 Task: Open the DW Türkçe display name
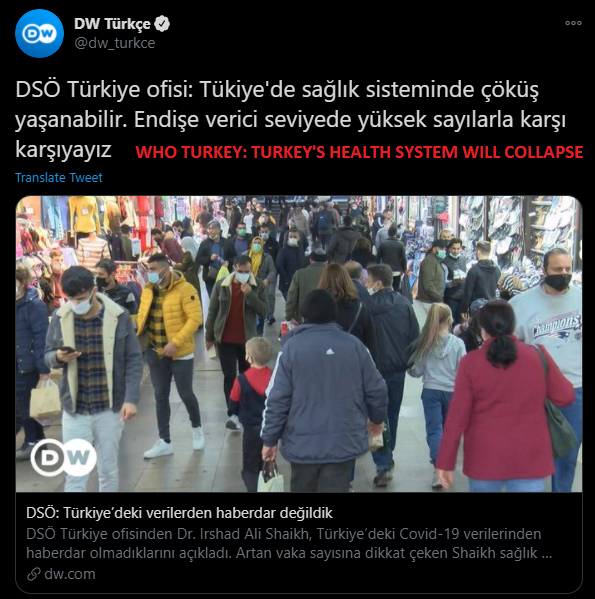pos(112,24)
